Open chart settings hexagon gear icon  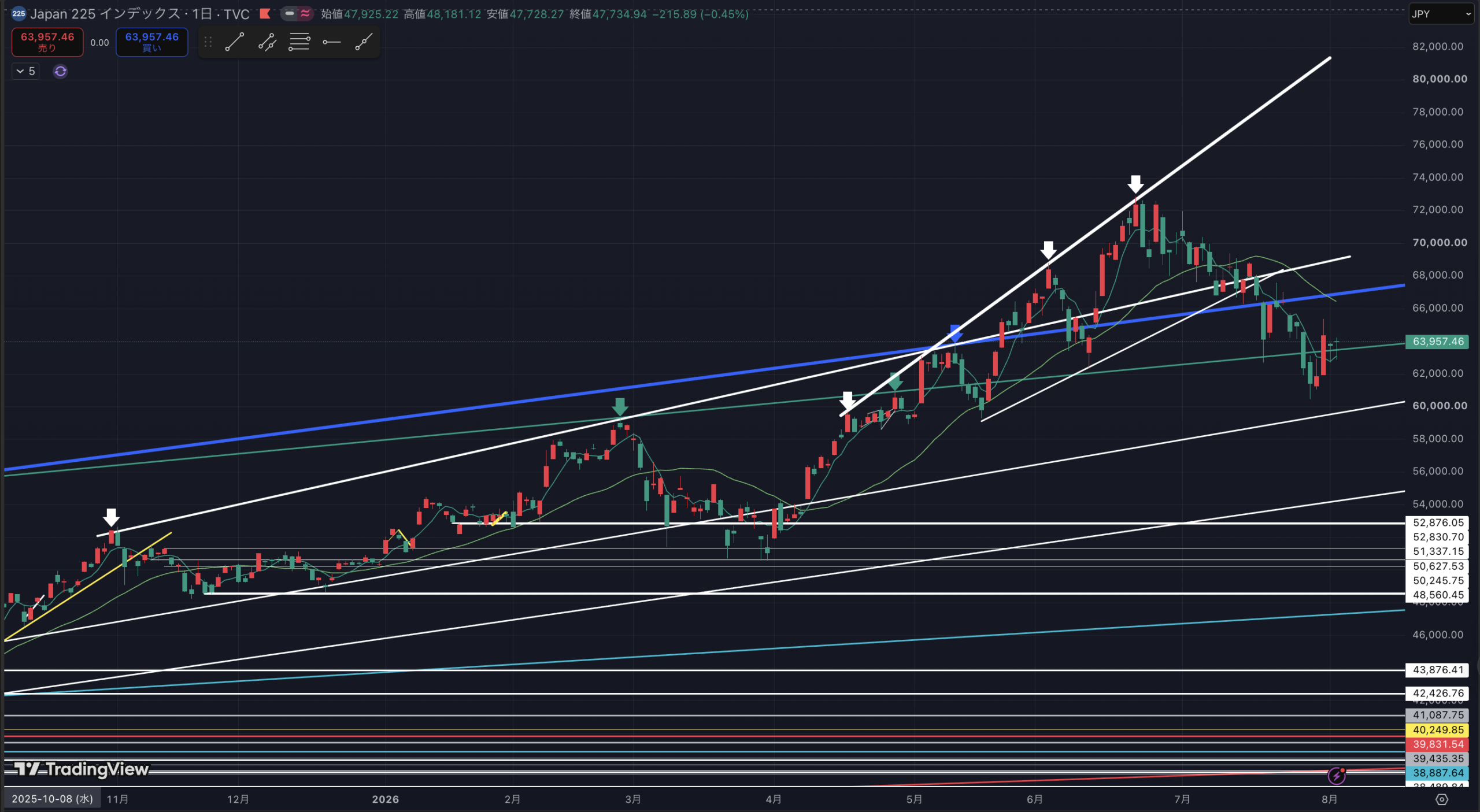pos(1442,799)
